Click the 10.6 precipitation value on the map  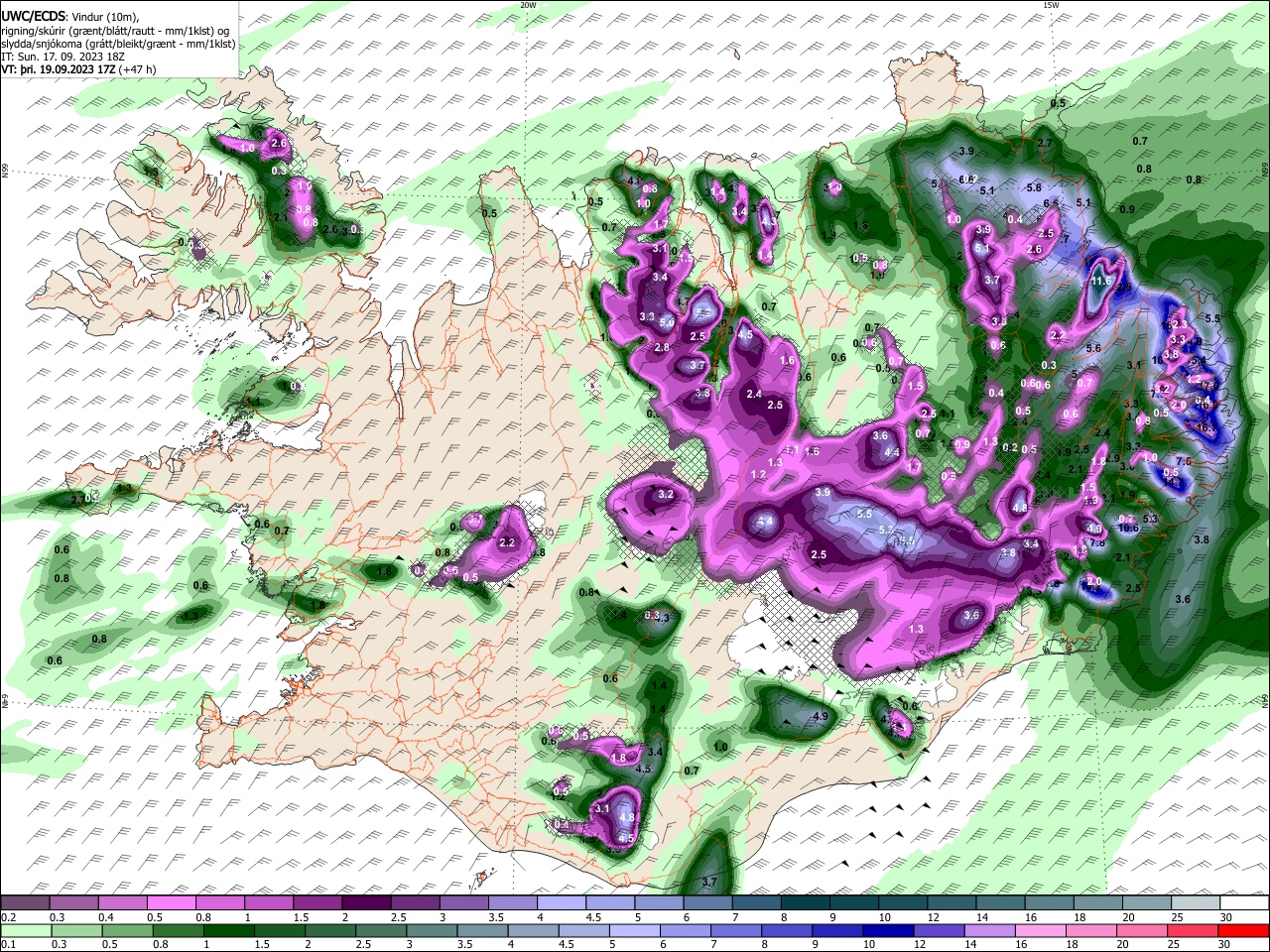coord(1128,529)
